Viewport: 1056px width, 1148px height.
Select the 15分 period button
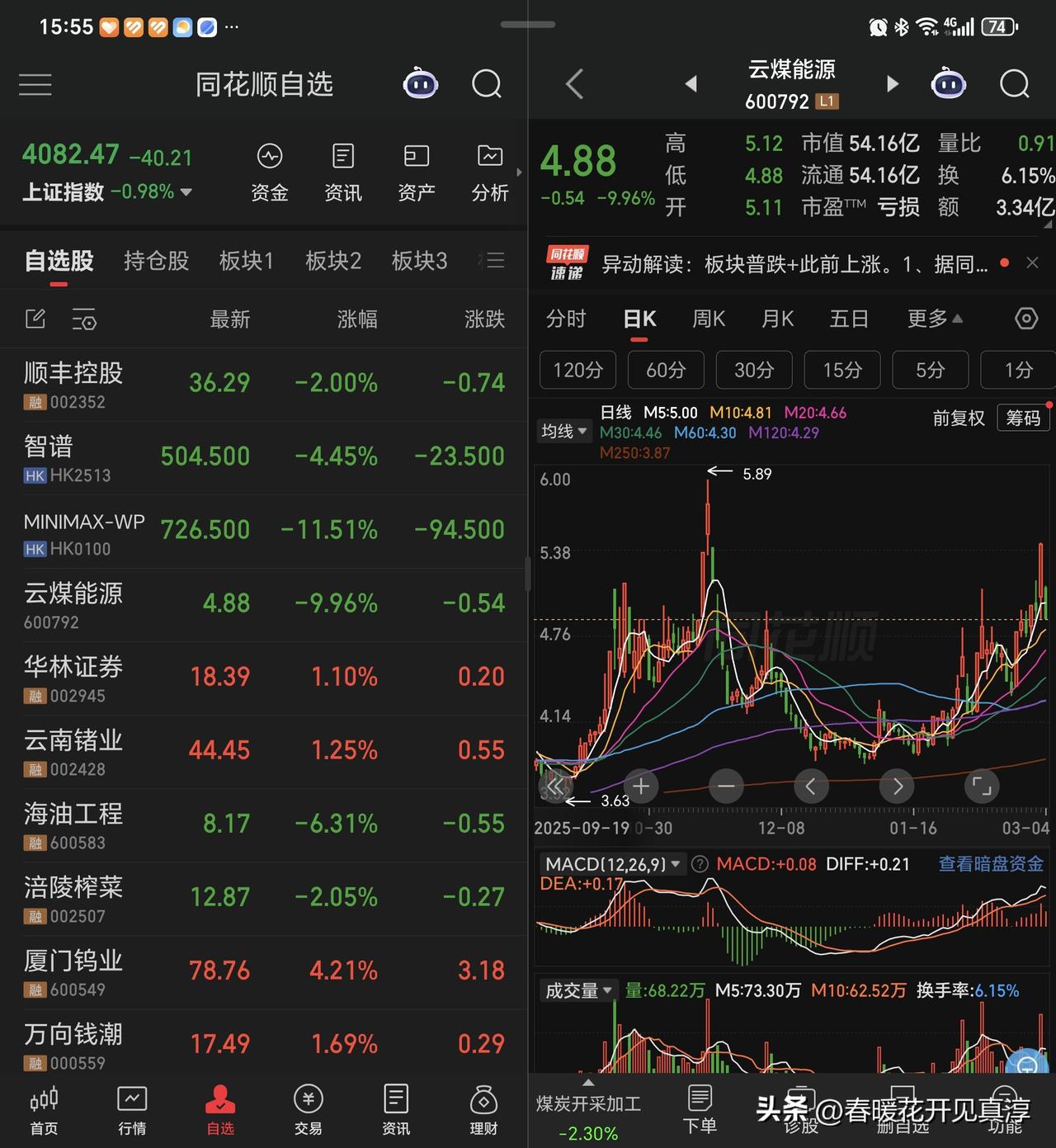842,370
